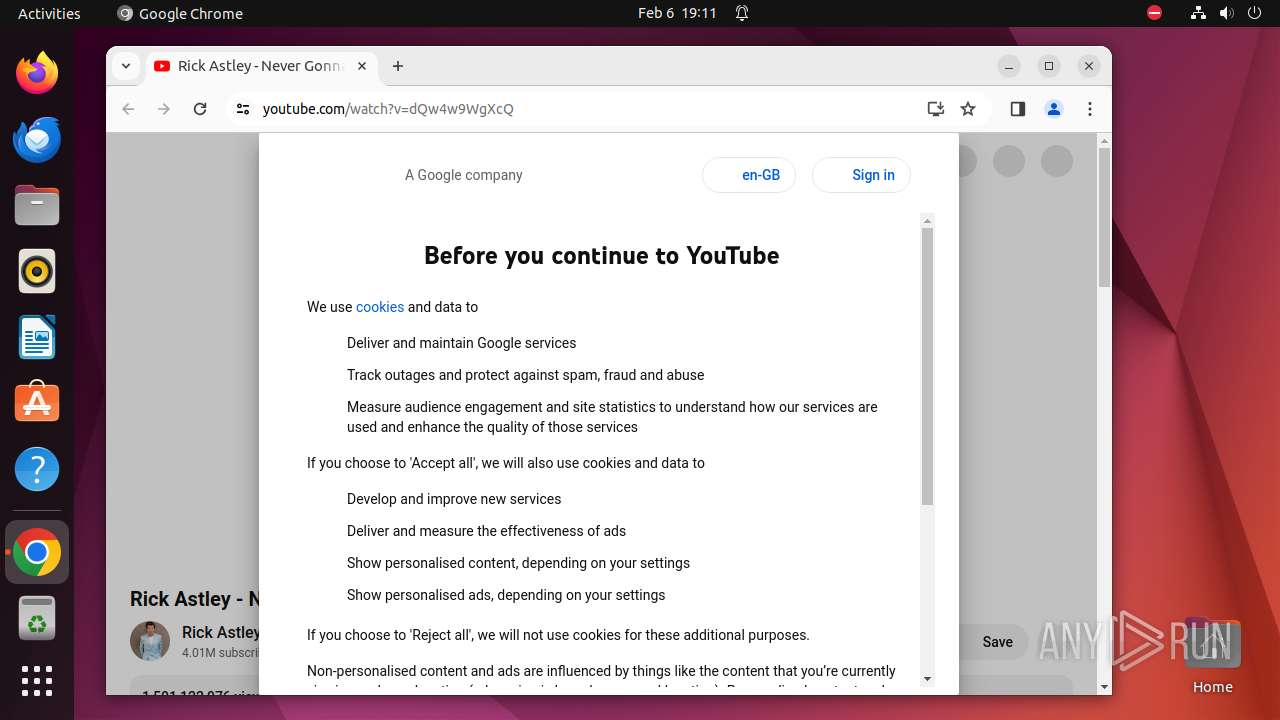The height and width of the screenshot is (720, 1280).
Task: Show the applications grid
Action: tap(37, 681)
